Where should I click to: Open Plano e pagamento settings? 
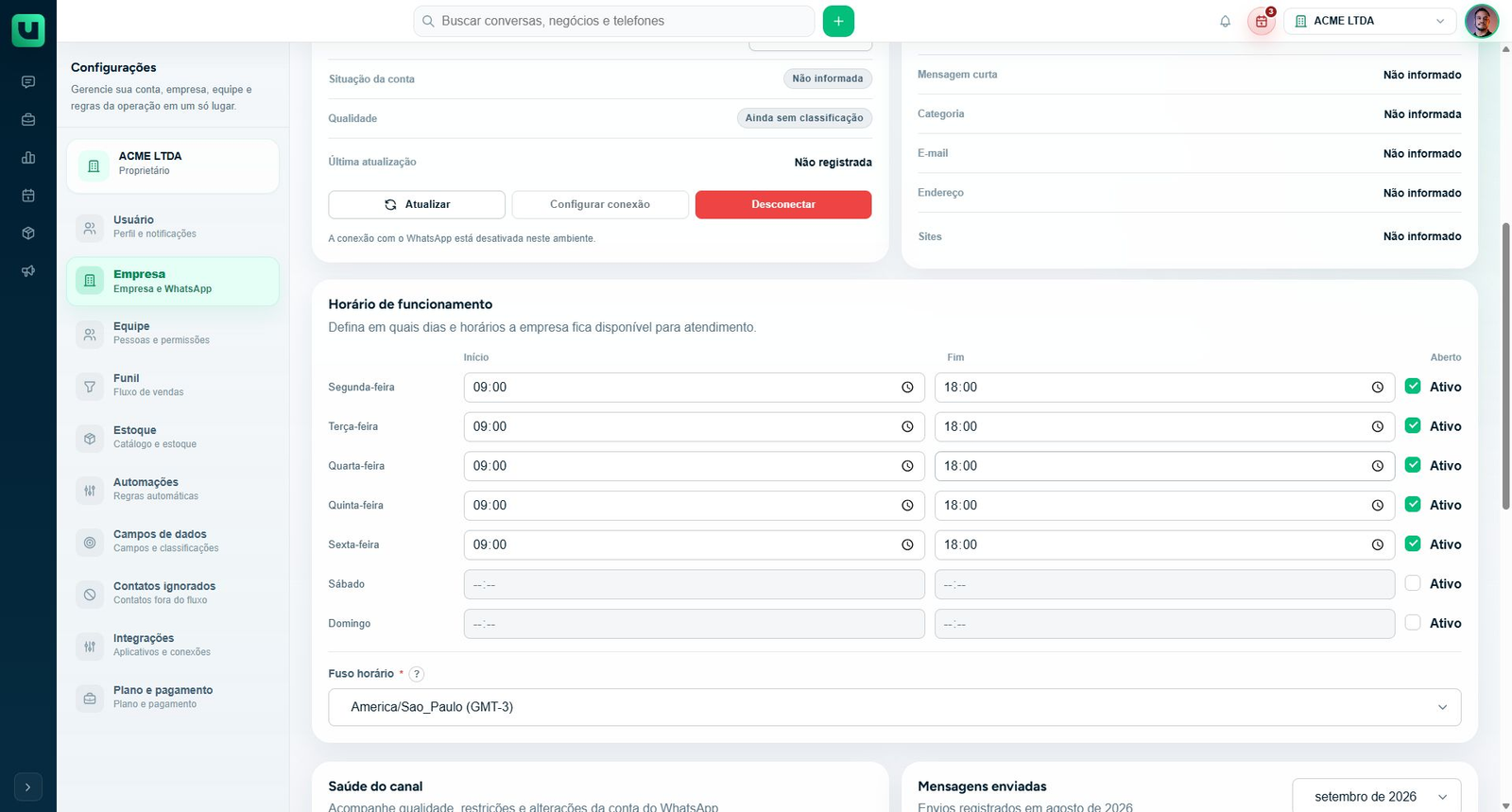[x=173, y=697]
